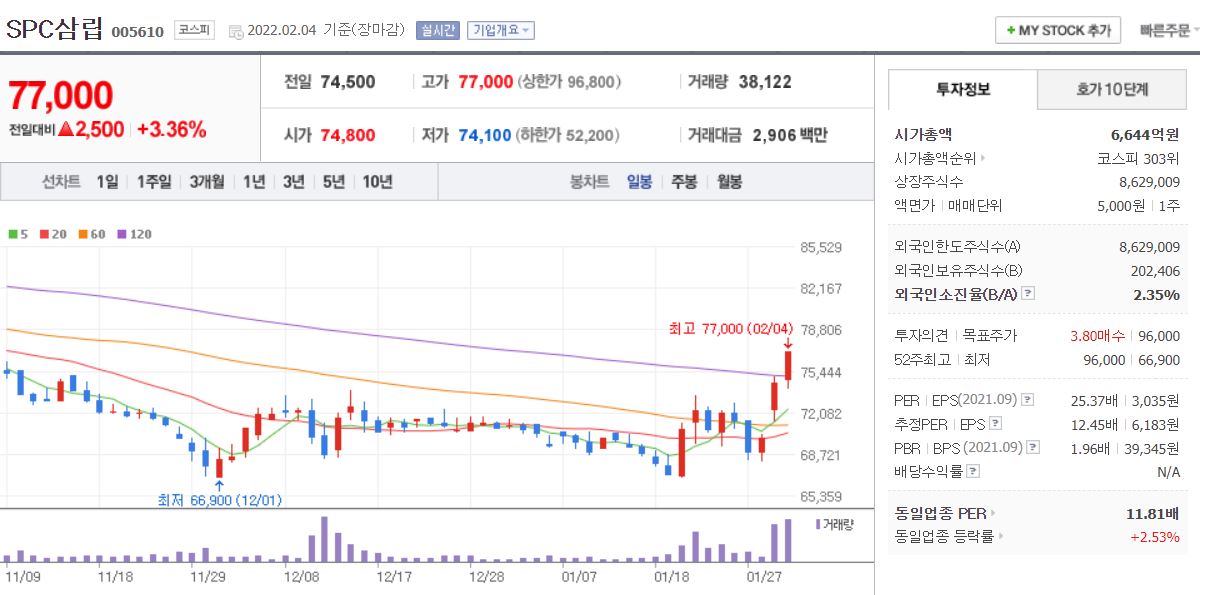Switch to the 월봉 candlestick chart
This screenshot has height=595, width=1213.
pyautogui.click(x=729, y=182)
